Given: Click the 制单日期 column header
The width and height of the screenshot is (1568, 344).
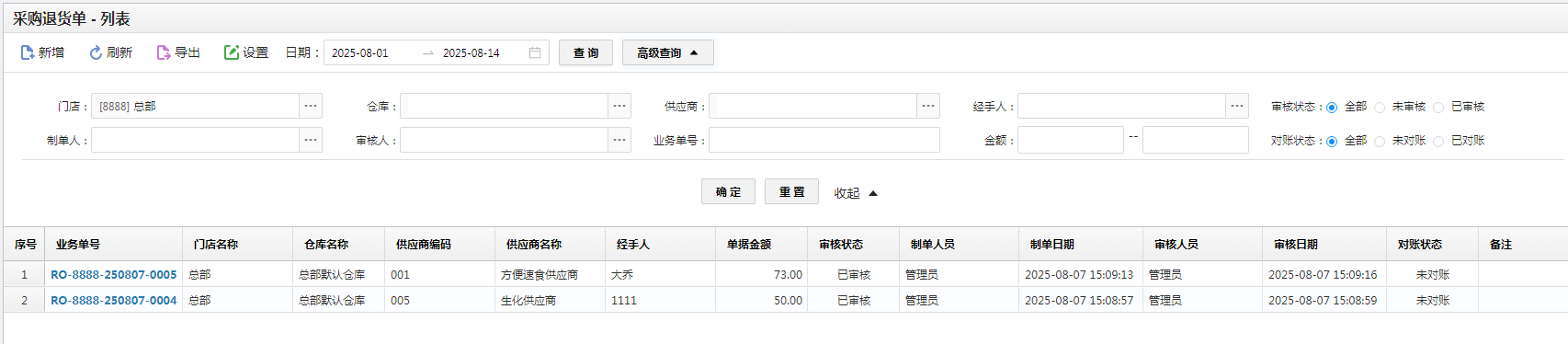Looking at the screenshot, I should [1080, 244].
